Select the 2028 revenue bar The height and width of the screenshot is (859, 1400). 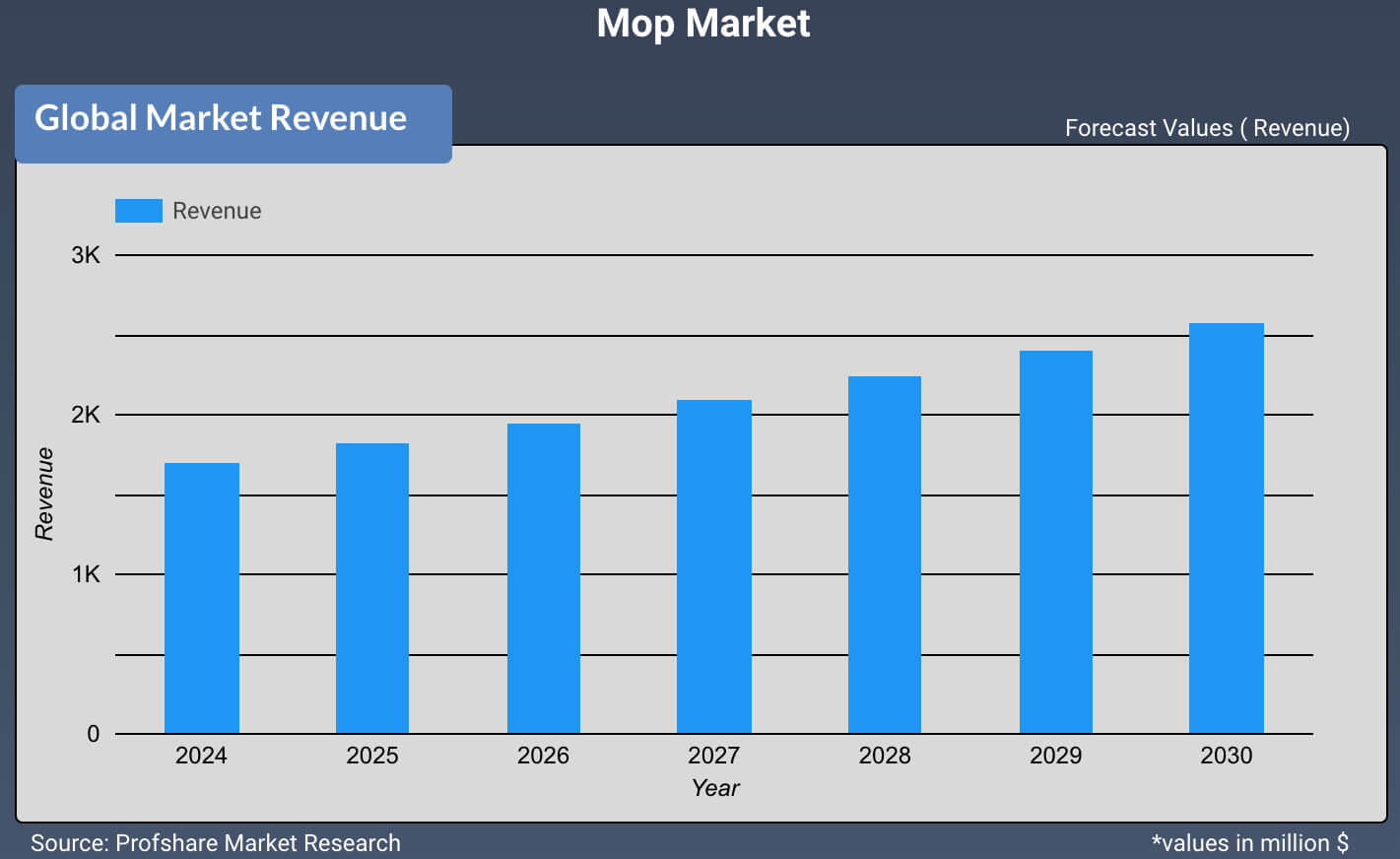click(885, 555)
